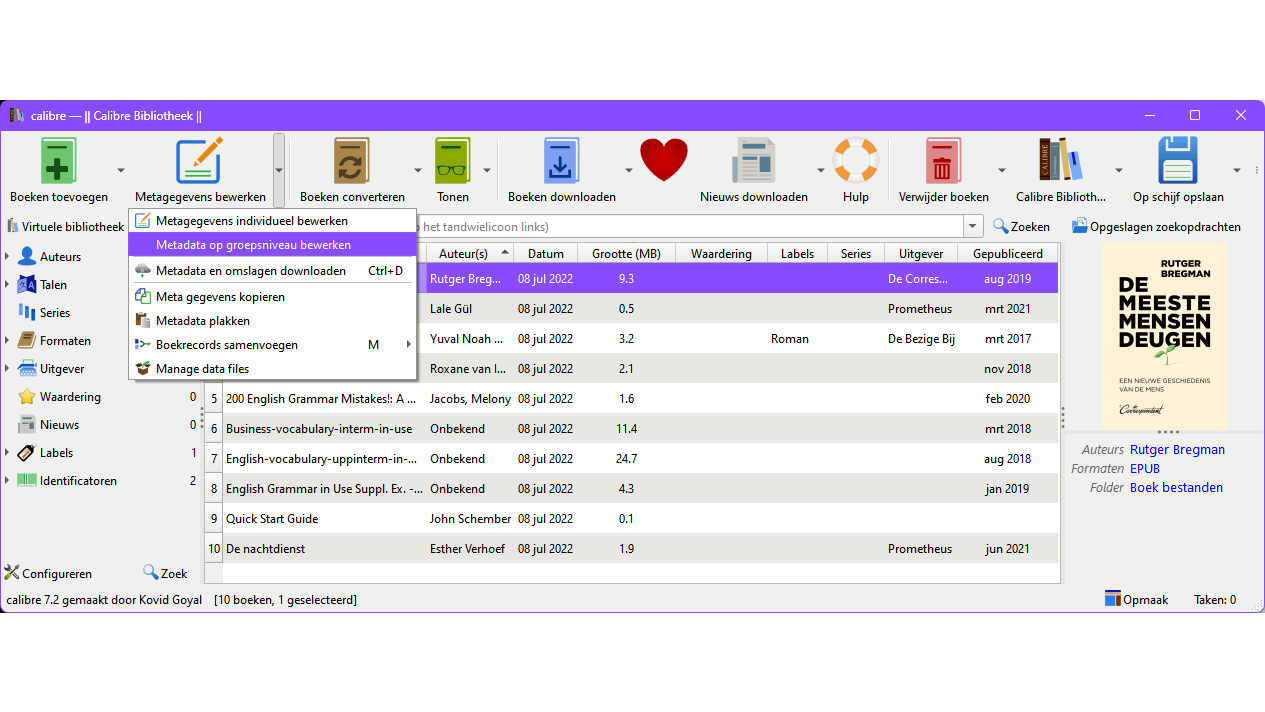The width and height of the screenshot is (1265, 712).
Task: Open dropdown arrow next to Boeken downloaden
Action: [x=629, y=171]
